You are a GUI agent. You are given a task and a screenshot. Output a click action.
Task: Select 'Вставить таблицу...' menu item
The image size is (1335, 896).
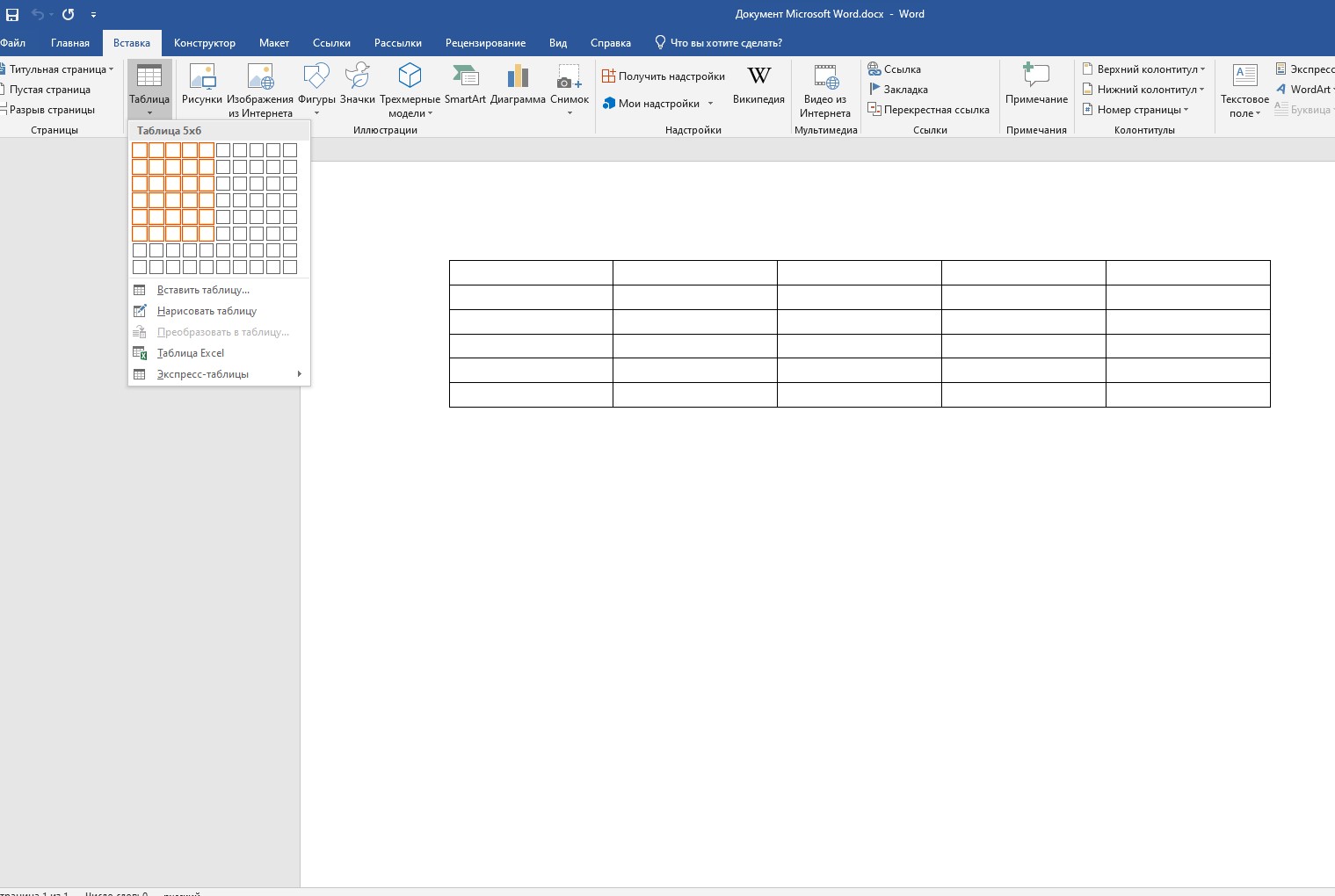(220, 290)
